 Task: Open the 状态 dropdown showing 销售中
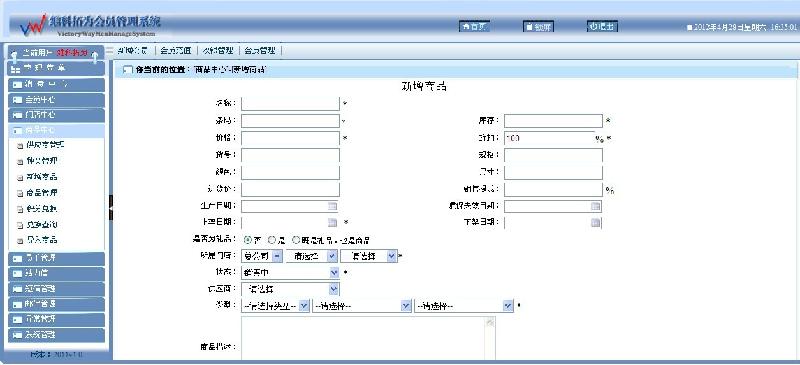point(290,273)
